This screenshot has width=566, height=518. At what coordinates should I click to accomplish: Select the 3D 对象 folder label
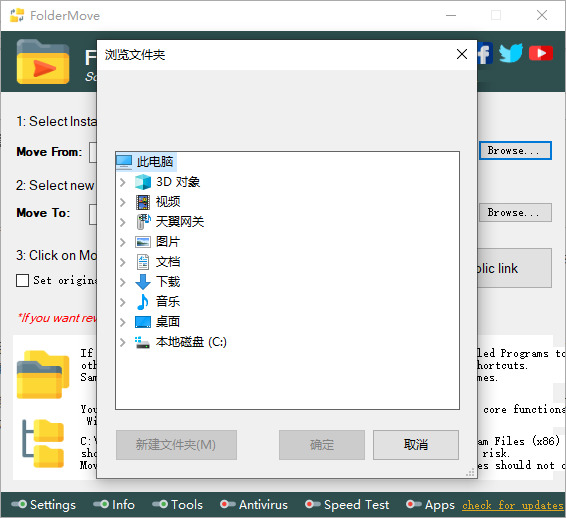coord(178,182)
